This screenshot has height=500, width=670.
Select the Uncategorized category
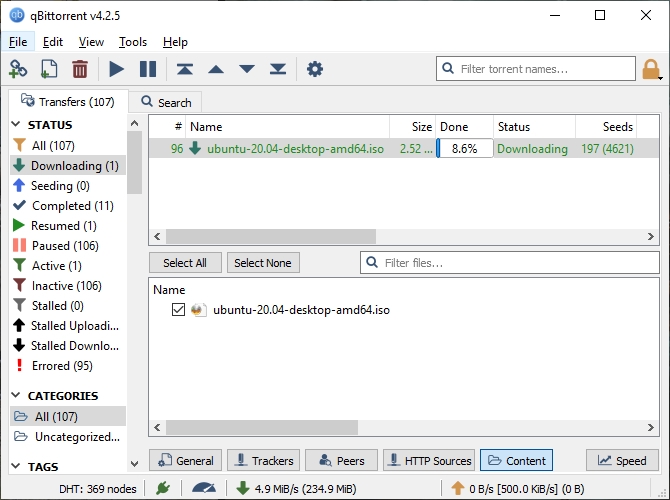[x=68, y=436]
